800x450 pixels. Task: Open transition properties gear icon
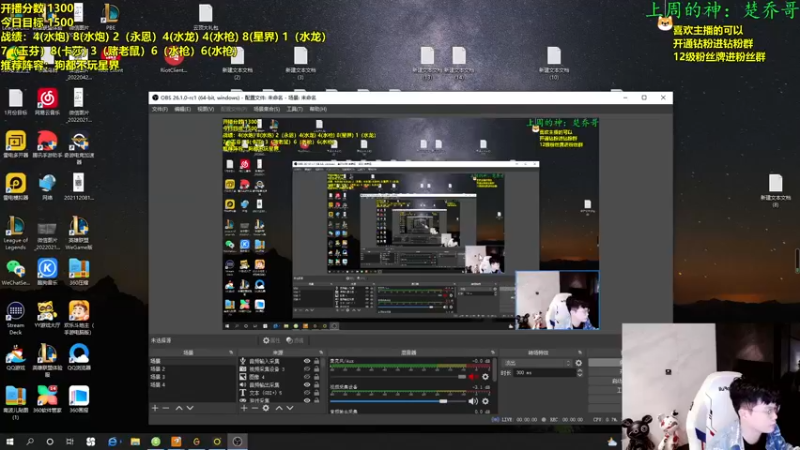coord(579,363)
